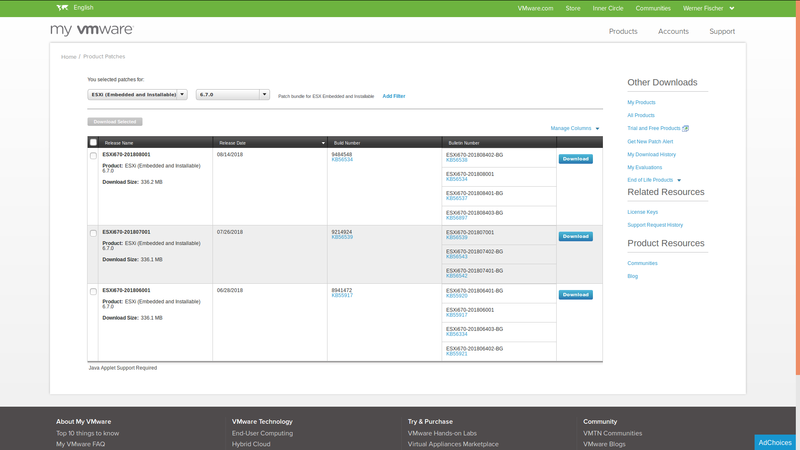The width and height of the screenshot is (800, 450).
Task: Expand the End of Life Products menu
Action: tap(654, 180)
